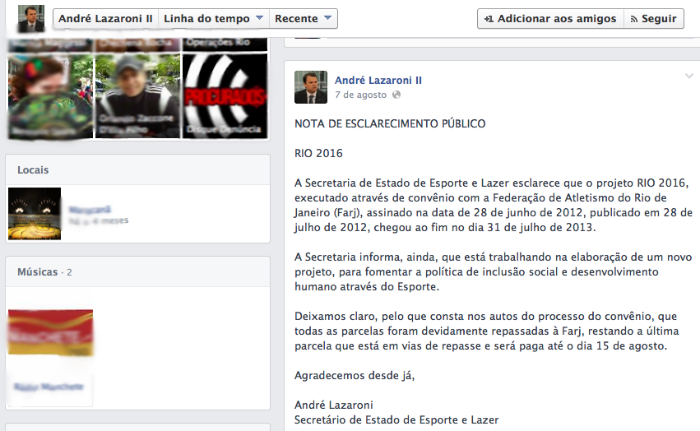Viewport: 700px width, 431px height.
Task: Click the 7 de agosto timestamp
Action: point(361,95)
